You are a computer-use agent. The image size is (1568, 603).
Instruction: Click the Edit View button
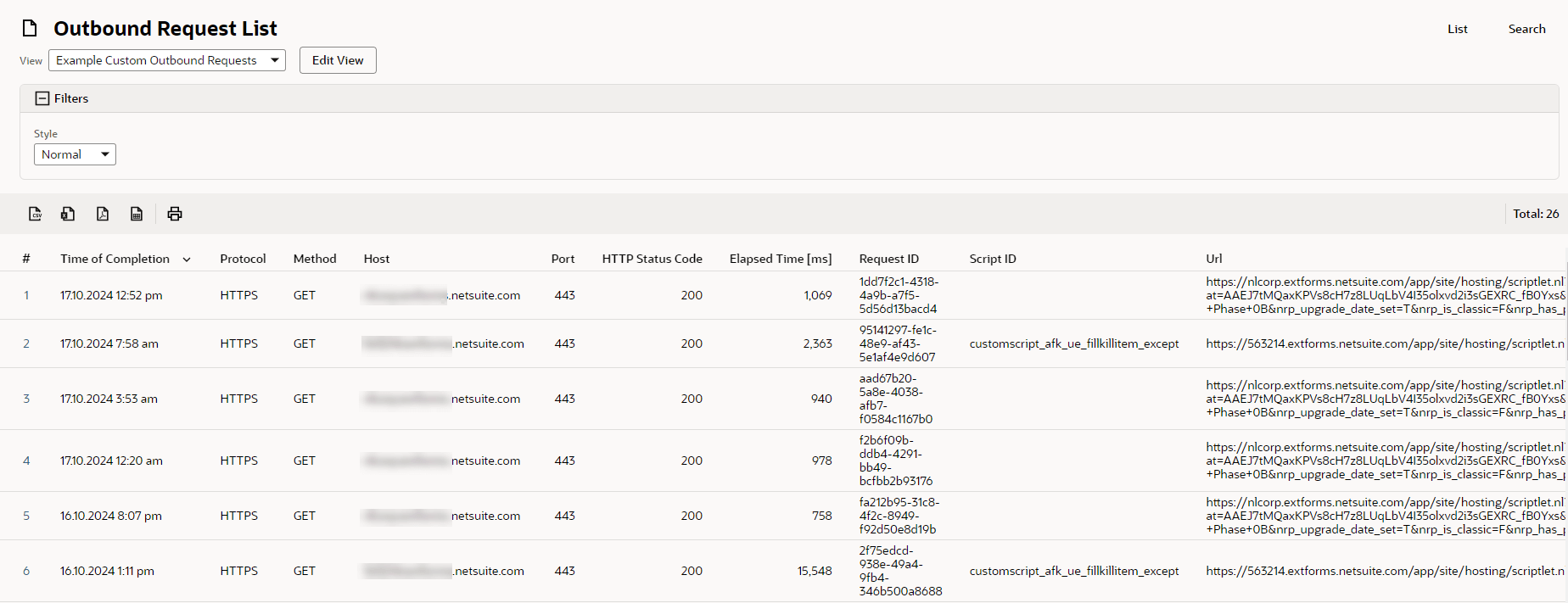pos(338,60)
